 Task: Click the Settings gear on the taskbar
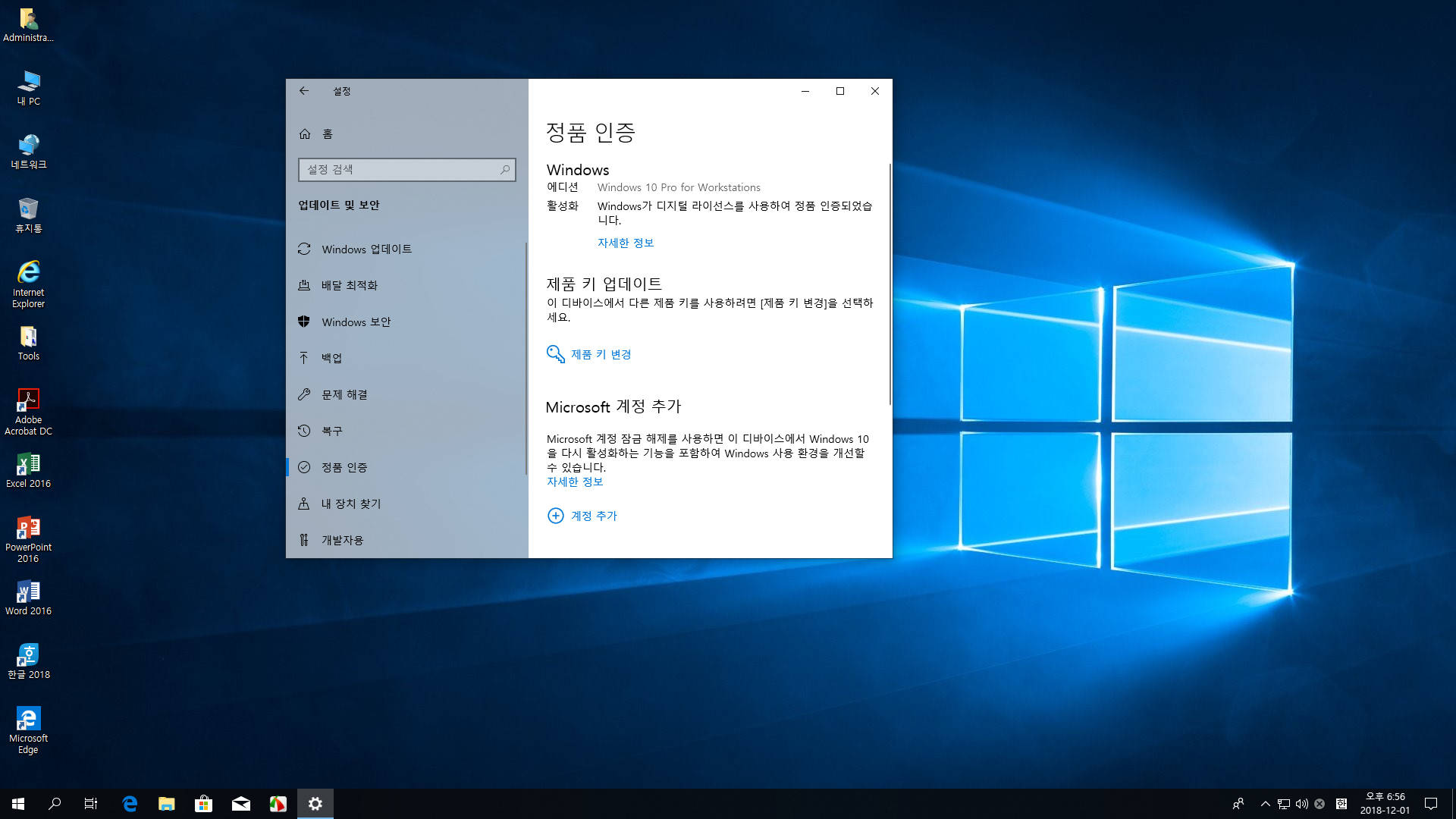coord(315,804)
